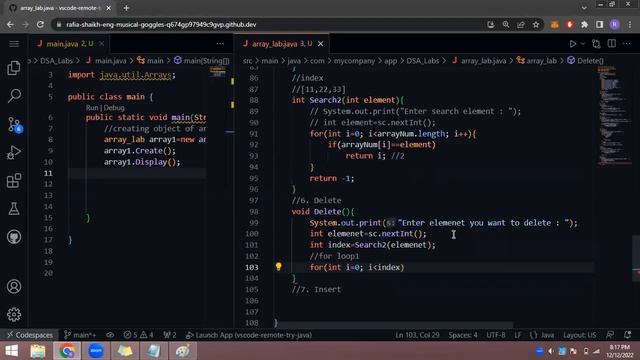Open the Windows Start menu
The height and width of the screenshot is (360, 640).
11,351
